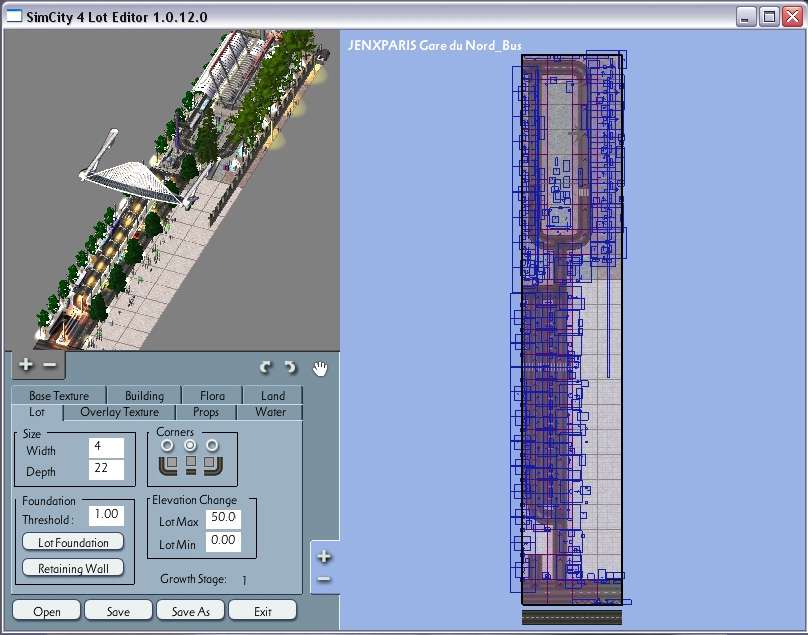Click the Width input field
The width and height of the screenshot is (808, 635).
(x=106, y=448)
